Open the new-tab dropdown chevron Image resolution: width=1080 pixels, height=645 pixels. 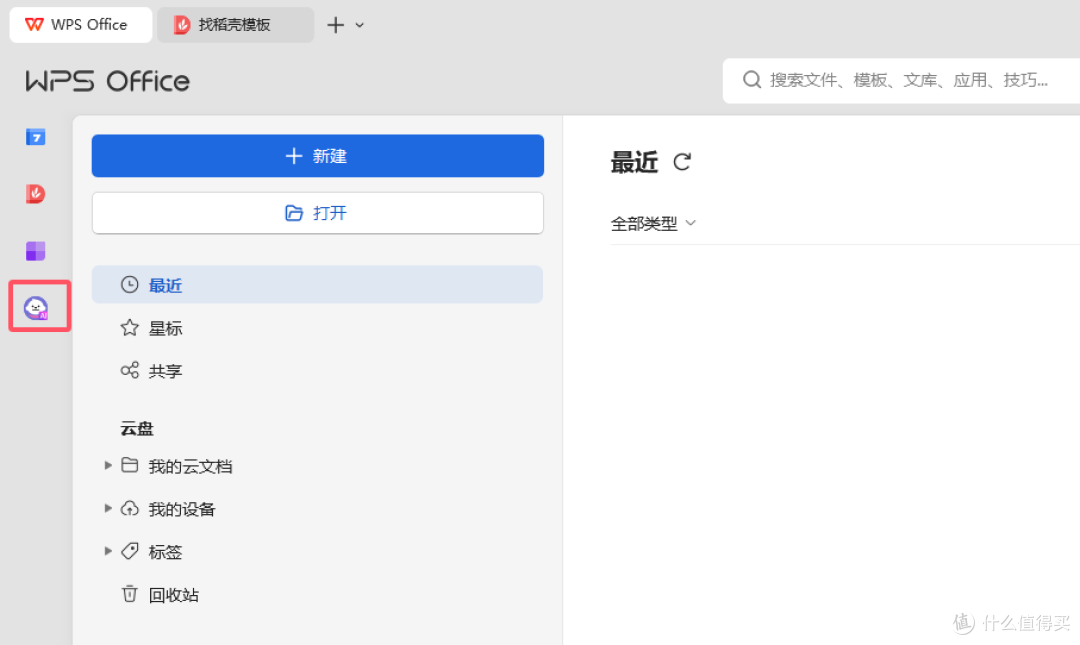(360, 25)
